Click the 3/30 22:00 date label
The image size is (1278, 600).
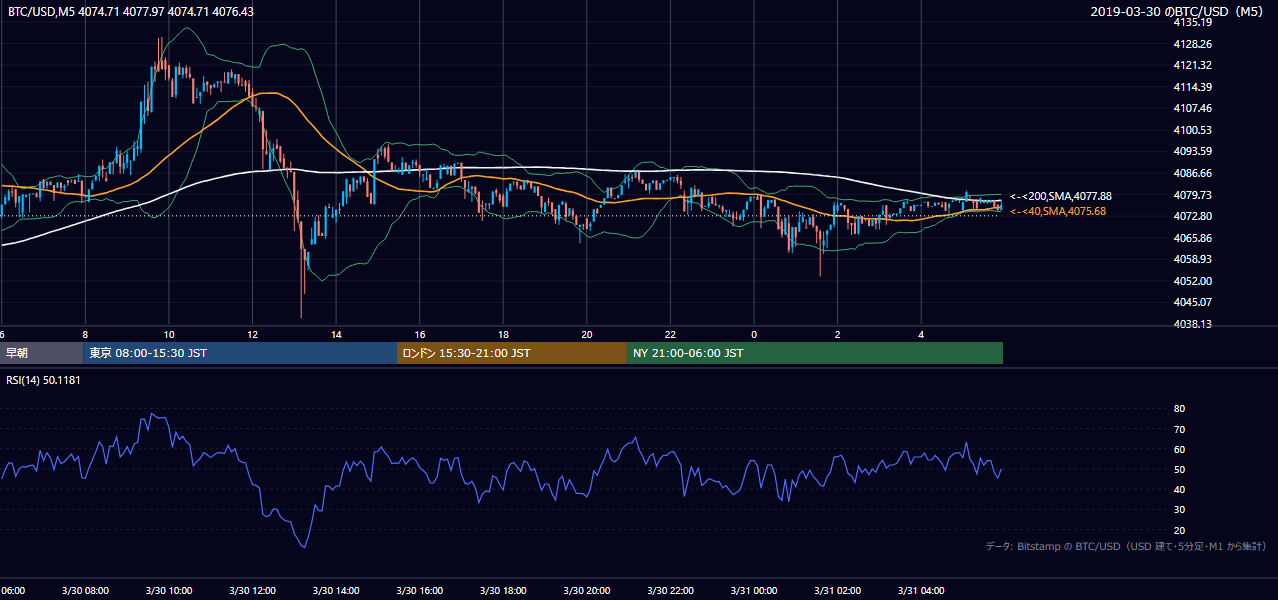670,591
